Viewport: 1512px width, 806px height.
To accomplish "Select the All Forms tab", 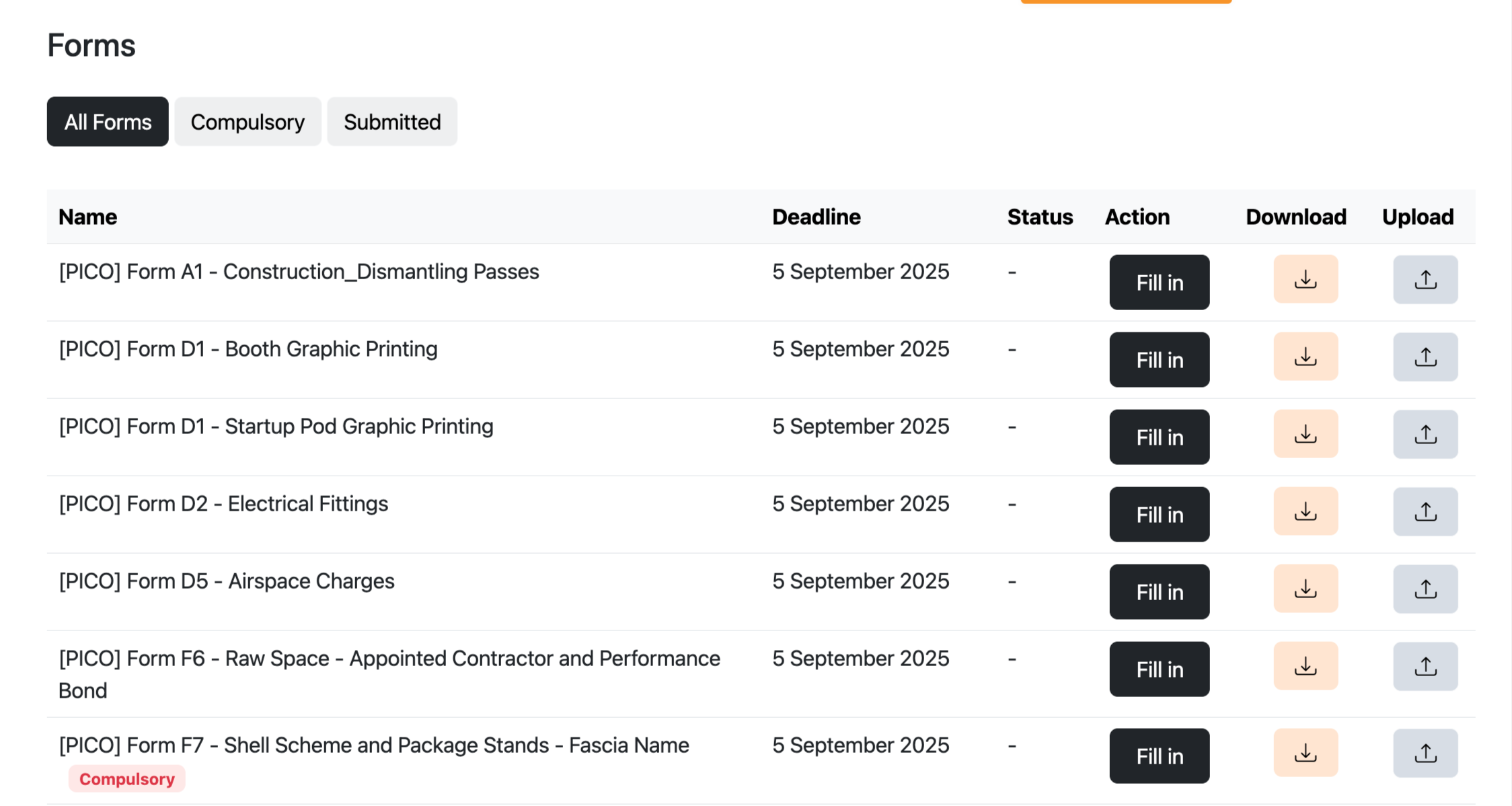I will (x=108, y=122).
